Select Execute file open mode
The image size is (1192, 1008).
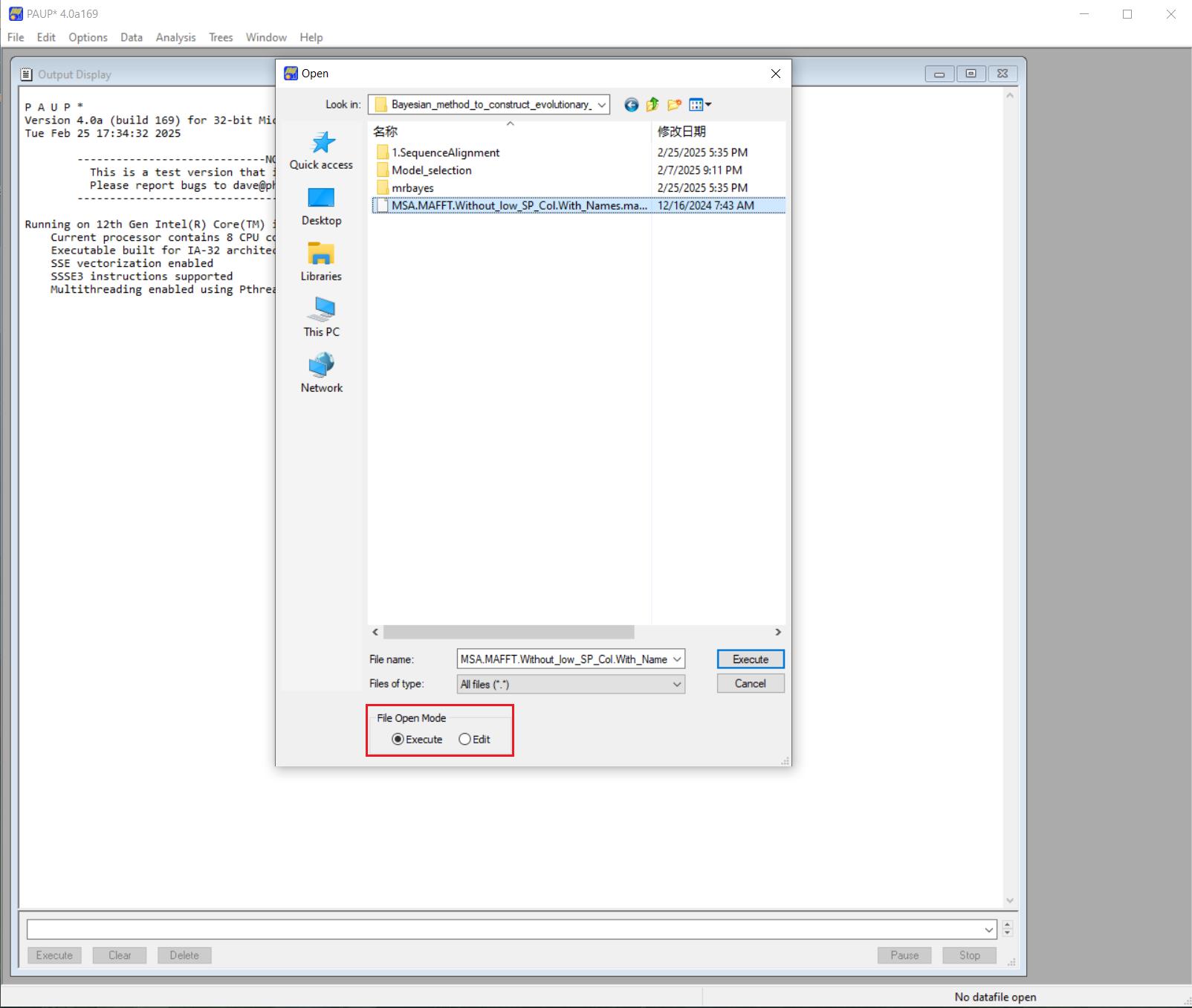click(418, 740)
